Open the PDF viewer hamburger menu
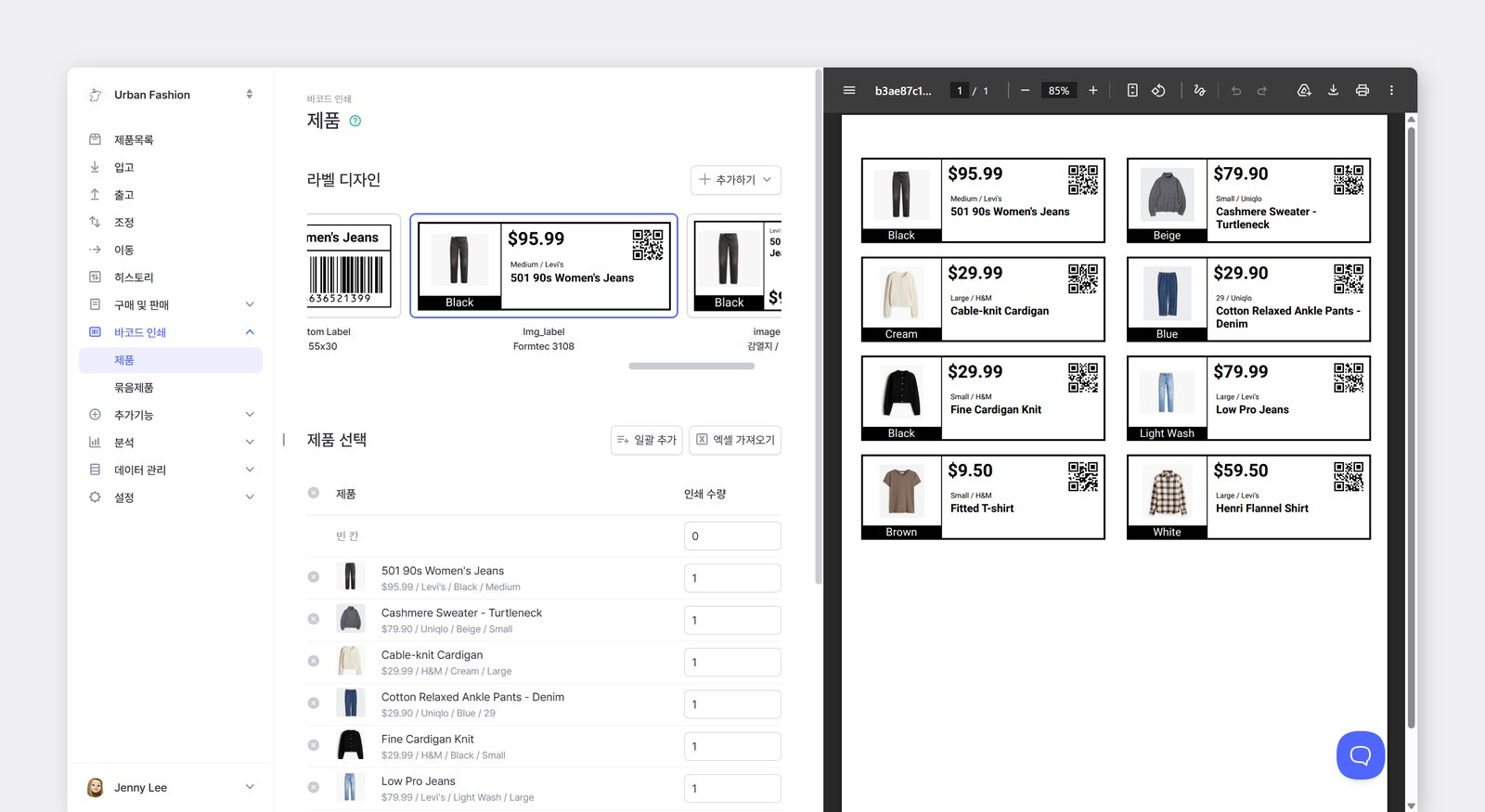The width and height of the screenshot is (1485, 812). (848, 90)
